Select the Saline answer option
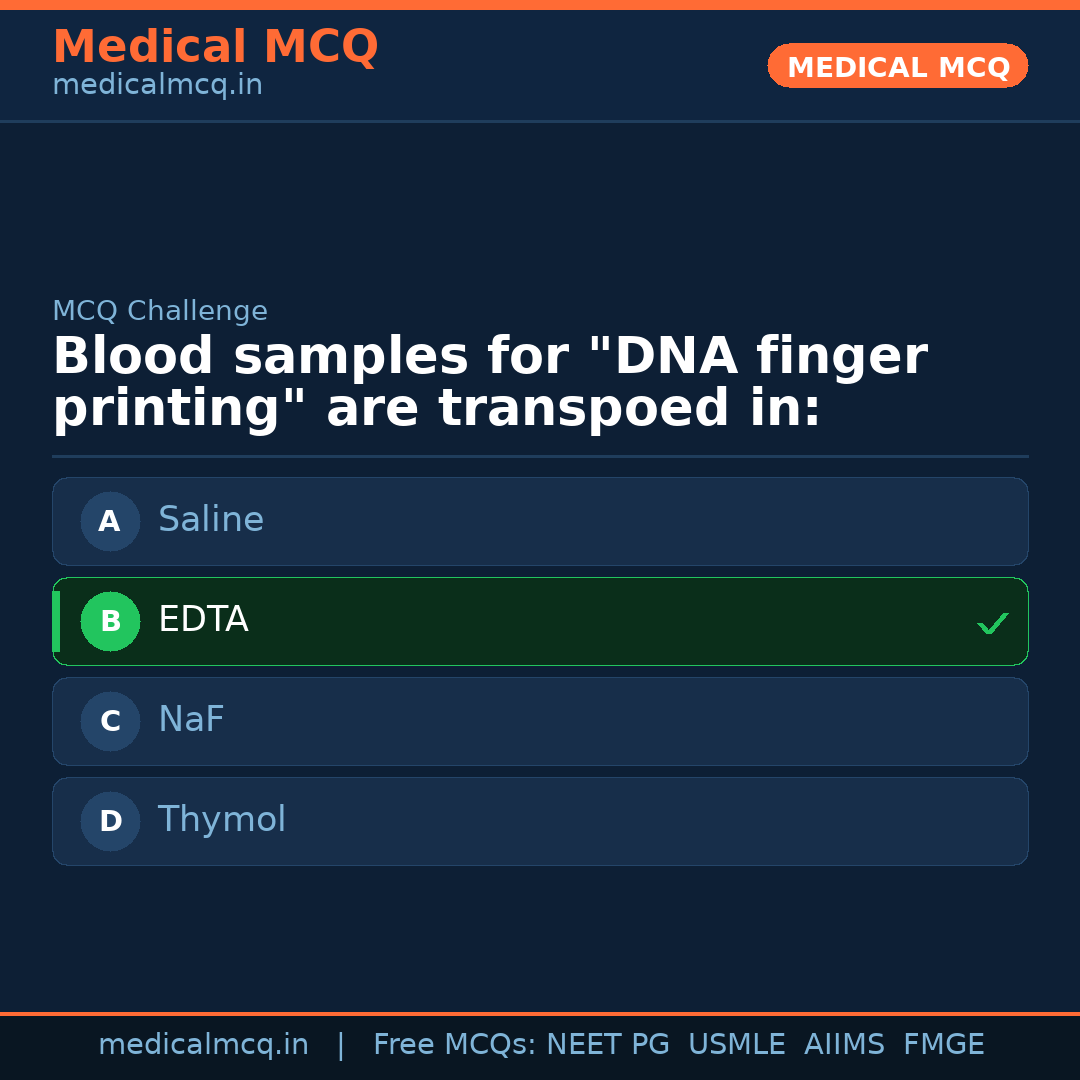This screenshot has height=1080, width=1080. (540, 521)
